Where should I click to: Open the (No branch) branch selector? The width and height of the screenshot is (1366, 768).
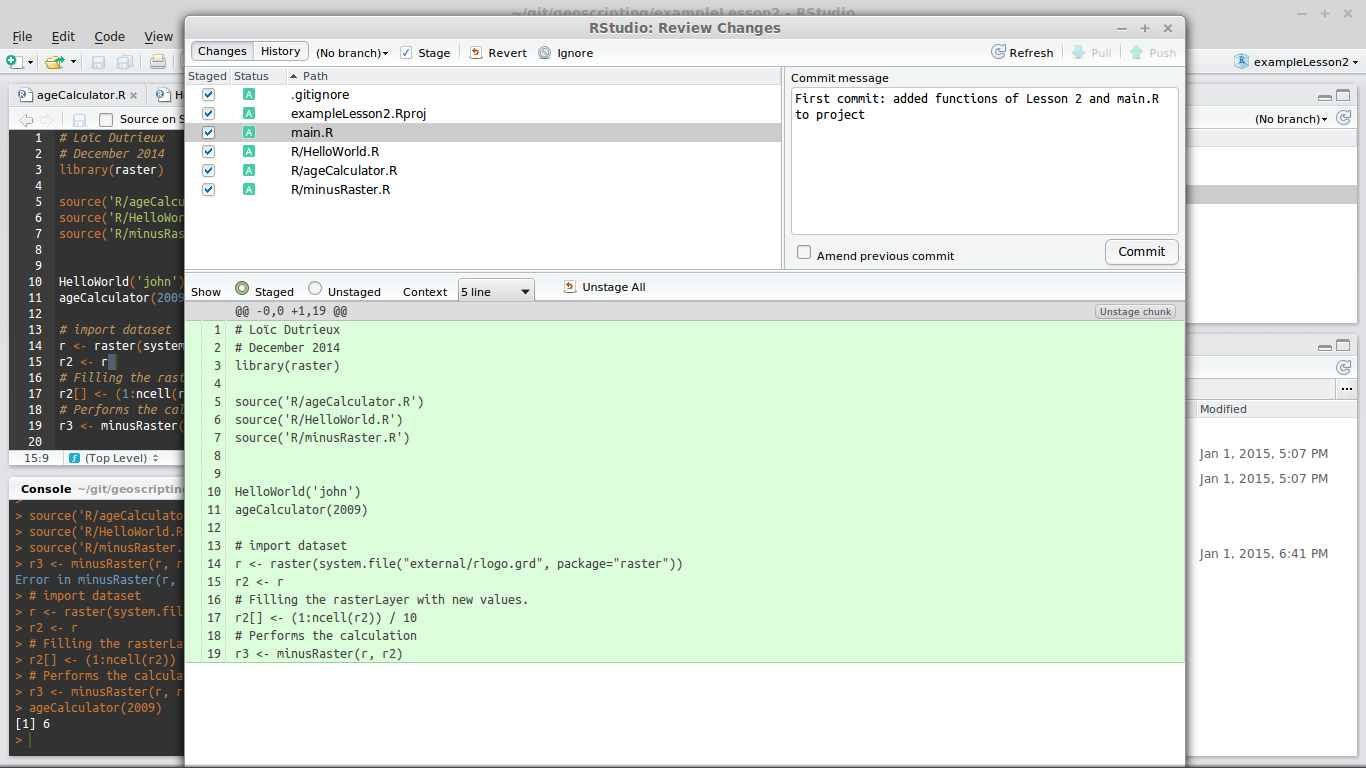point(347,52)
